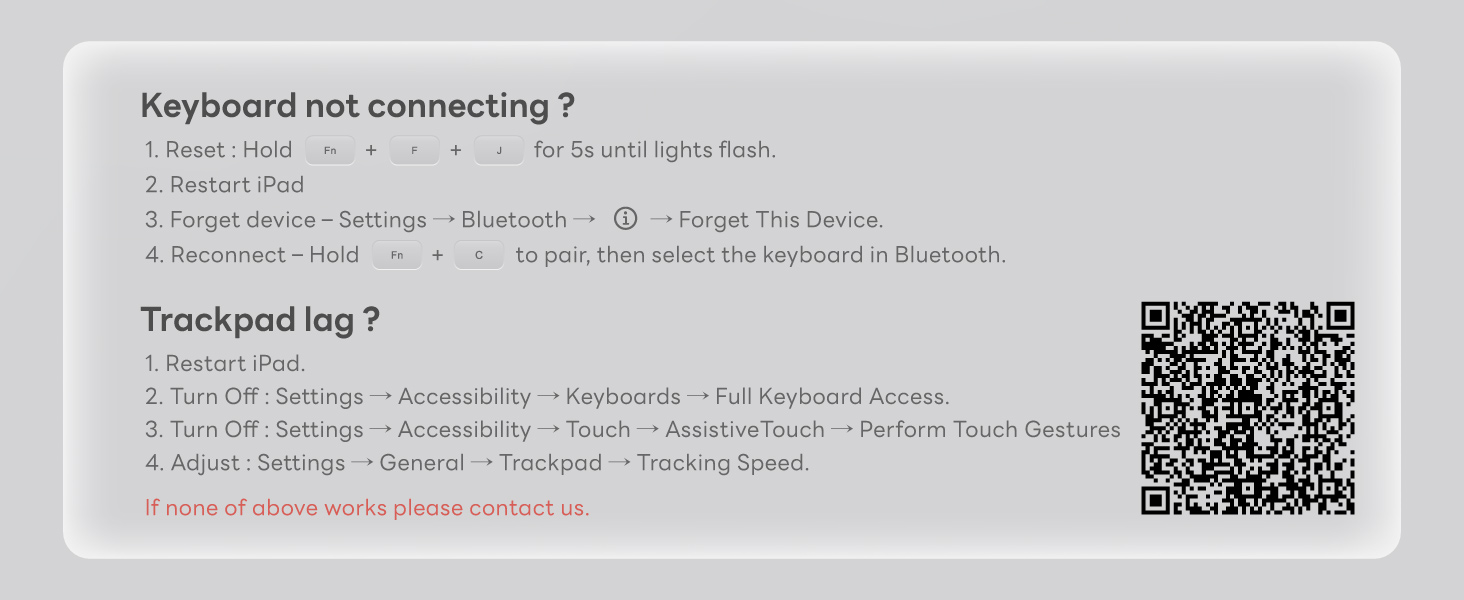Click the 'Keyboard not connecting ?' heading

[x=358, y=106]
